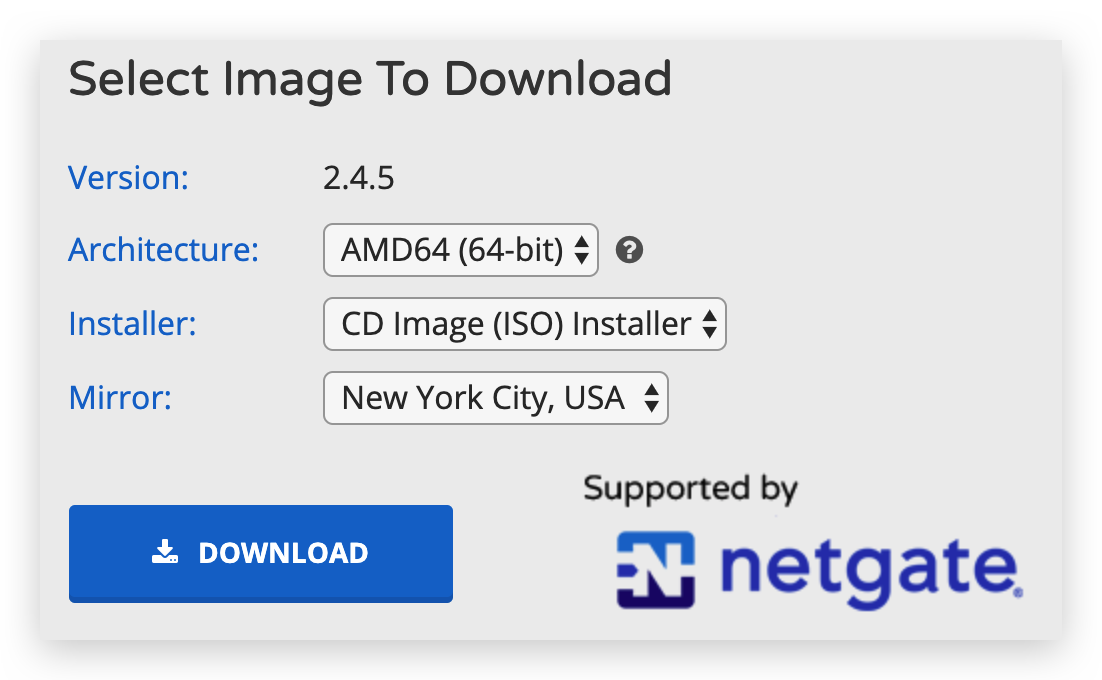The height and width of the screenshot is (680, 1102).
Task: Click the netgate wordmark text
Action: tap(869, 571)
